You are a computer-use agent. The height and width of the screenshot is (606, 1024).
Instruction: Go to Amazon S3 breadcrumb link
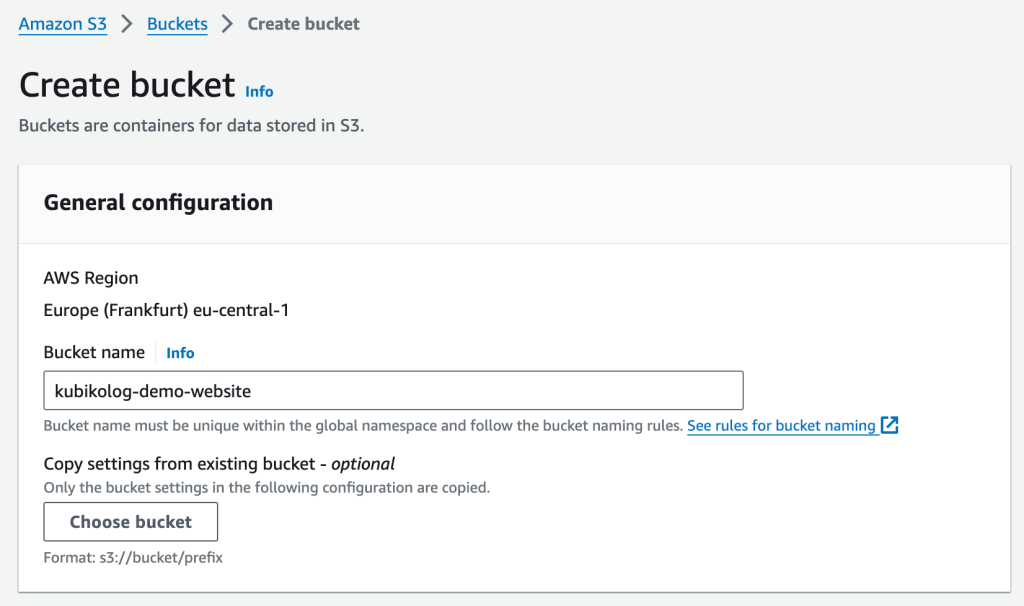click(x=62, y=24)
